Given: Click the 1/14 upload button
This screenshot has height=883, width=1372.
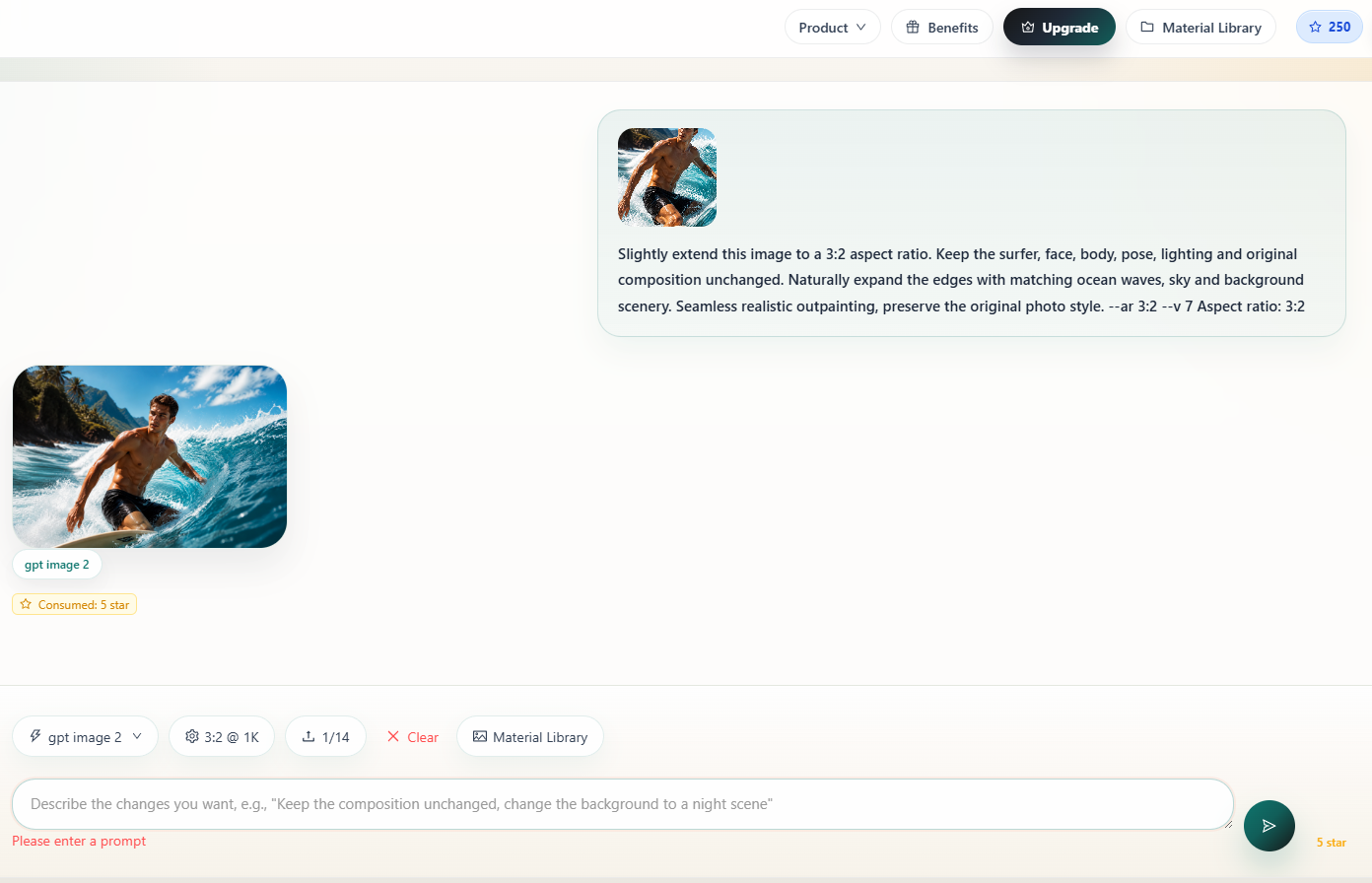Looking at the screenshot, I should tap(325, 736).
